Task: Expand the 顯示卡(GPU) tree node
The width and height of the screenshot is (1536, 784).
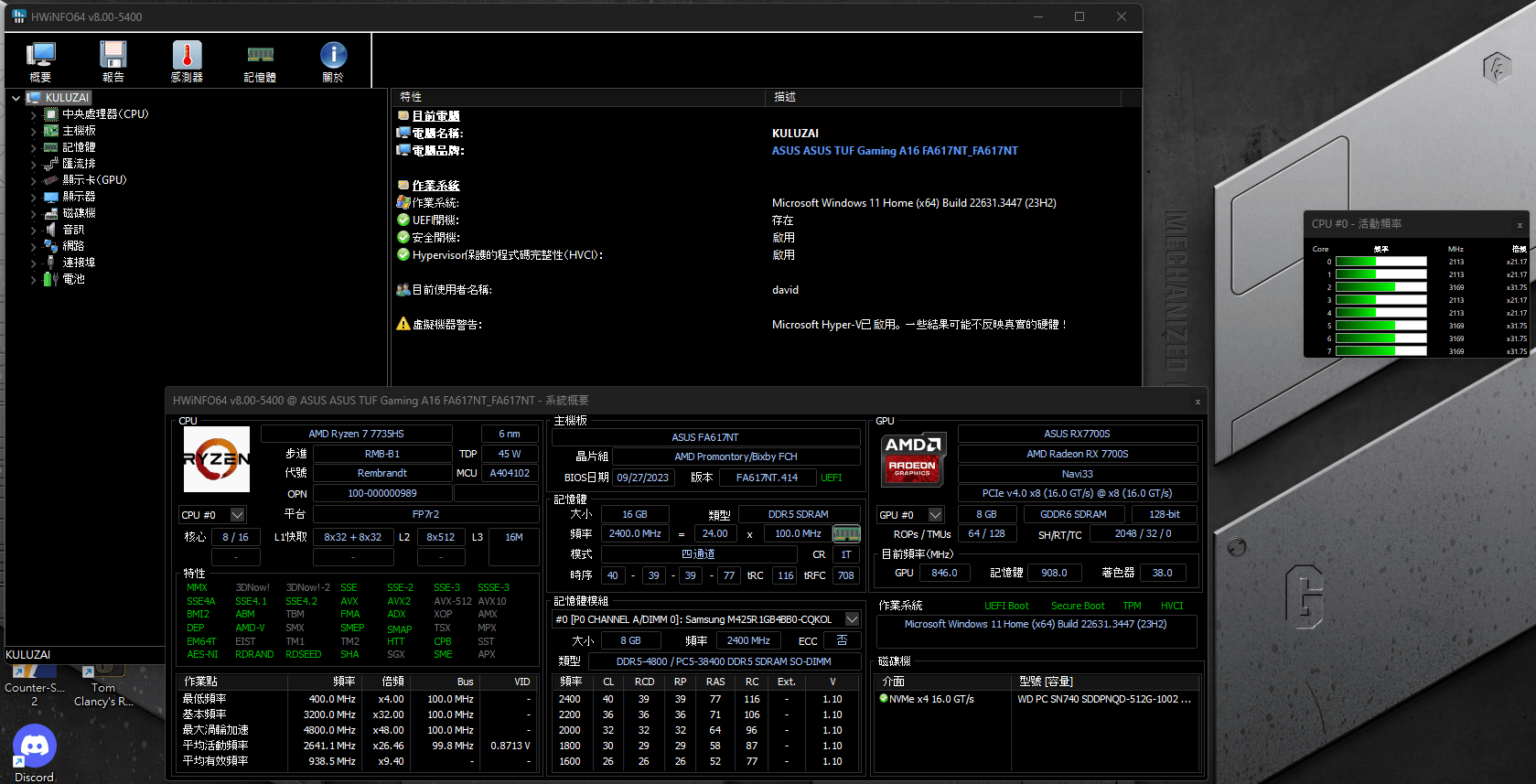Action: [34, 180]
